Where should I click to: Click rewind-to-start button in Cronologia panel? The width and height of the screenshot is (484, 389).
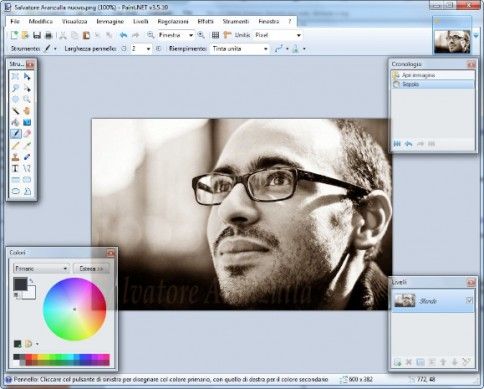(x=397, y=144)
